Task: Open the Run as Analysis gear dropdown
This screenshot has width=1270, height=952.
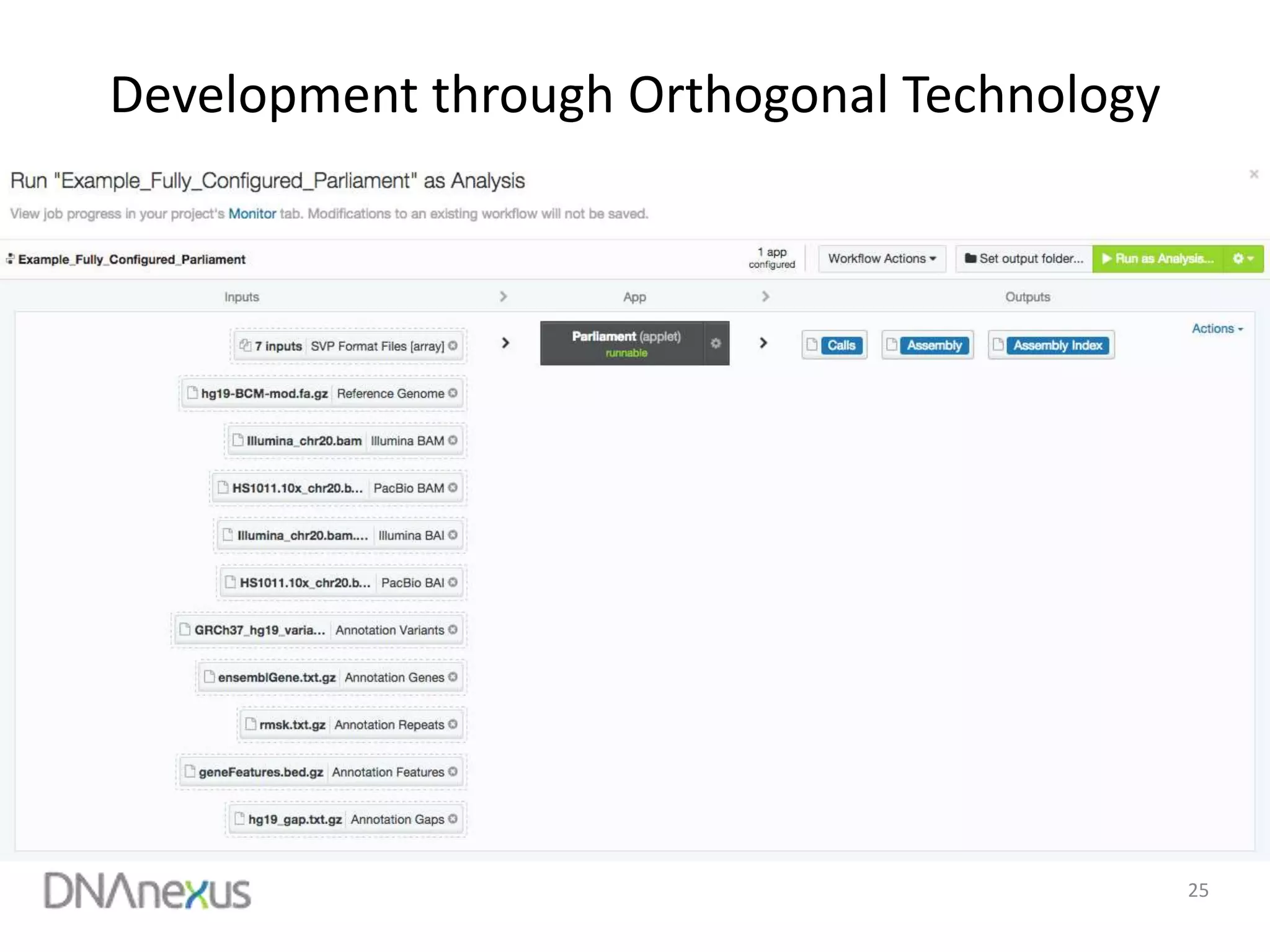Action: [x=1243, y=259]
